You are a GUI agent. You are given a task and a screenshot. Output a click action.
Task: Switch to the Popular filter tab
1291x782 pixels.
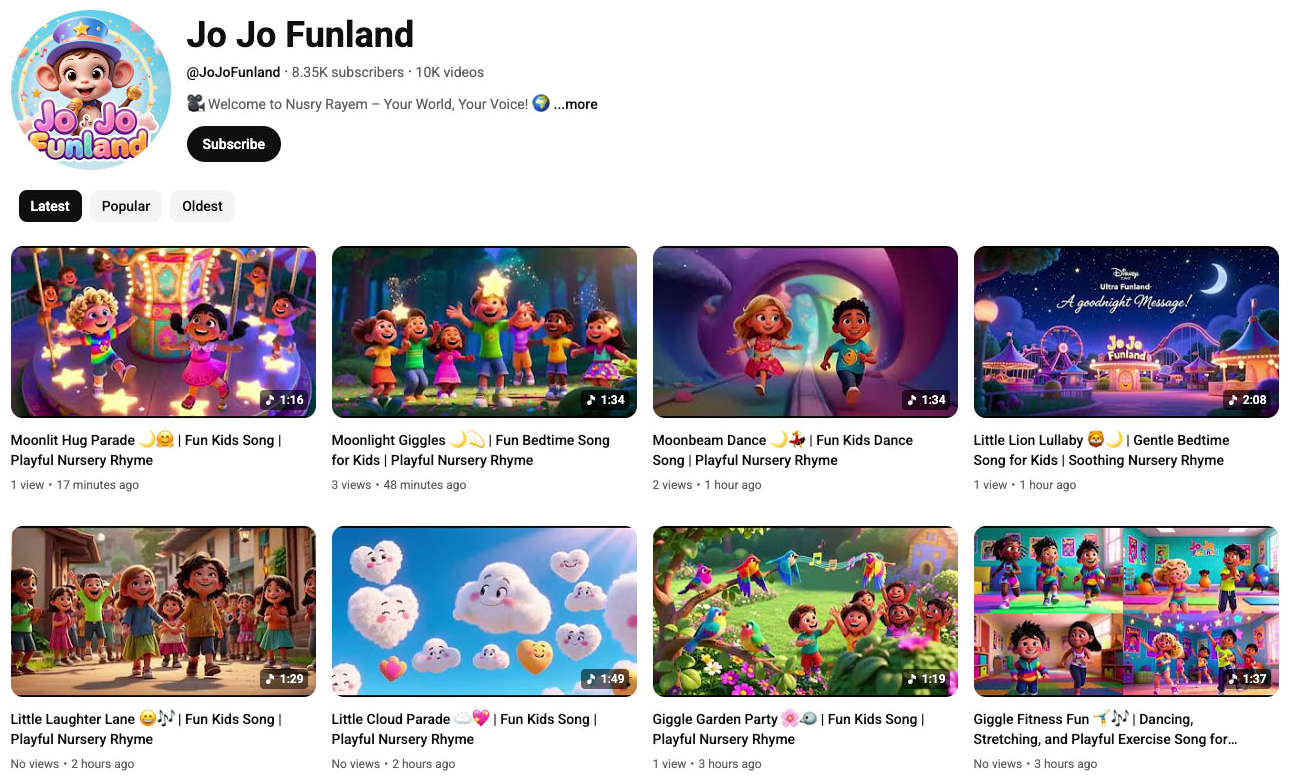(126, 206)
